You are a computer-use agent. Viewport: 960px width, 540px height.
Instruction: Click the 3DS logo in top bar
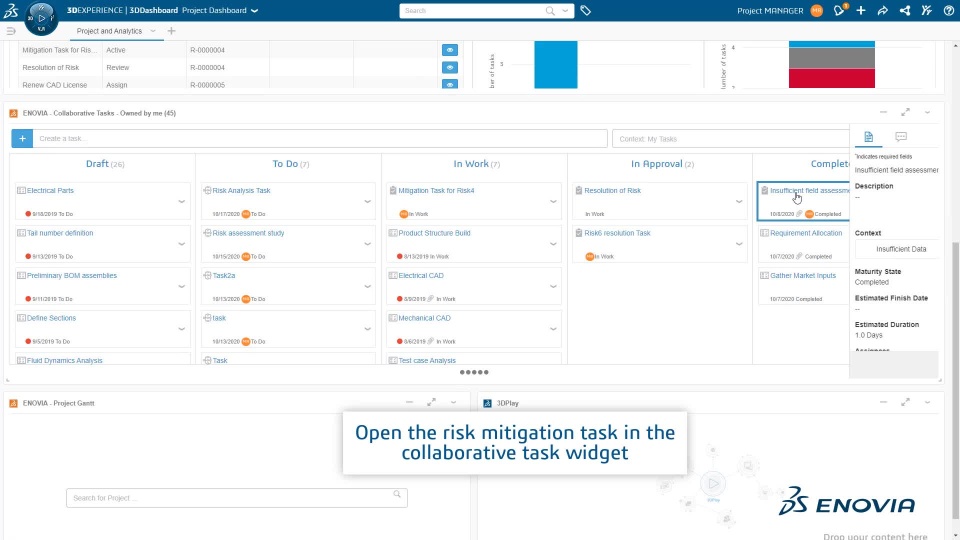click(11, 10)
